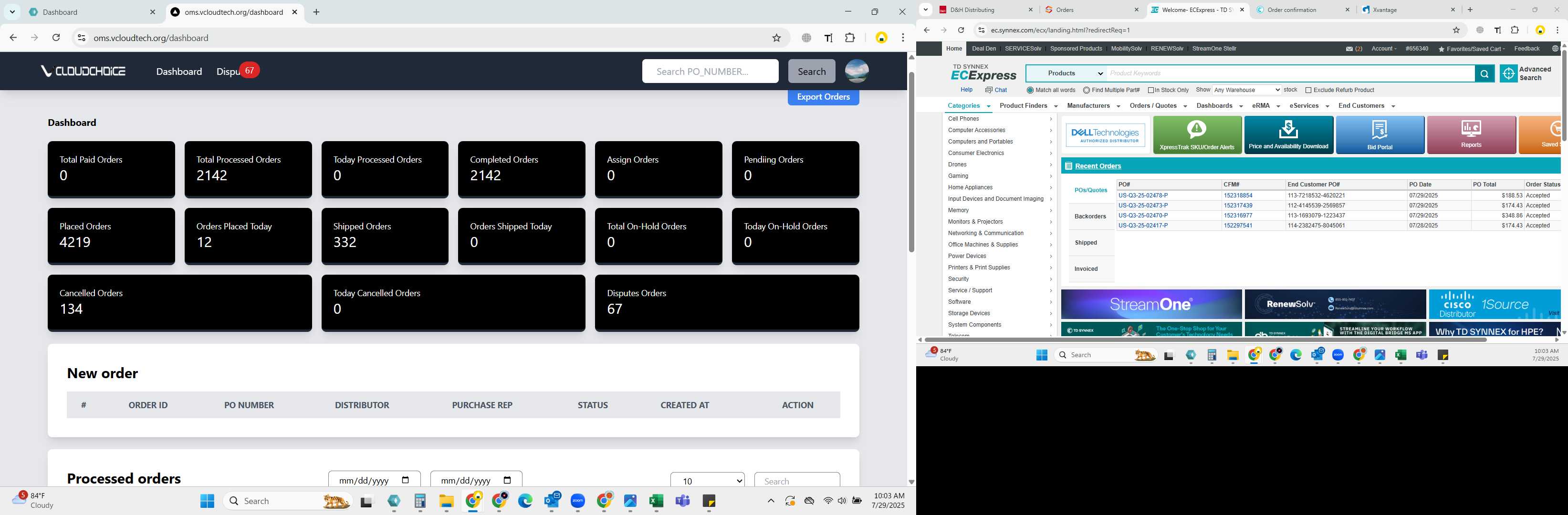The width and height of the screenshot is (1568, 515).
Task: Click the Processed orders table search field
Action: pos(797,480)
